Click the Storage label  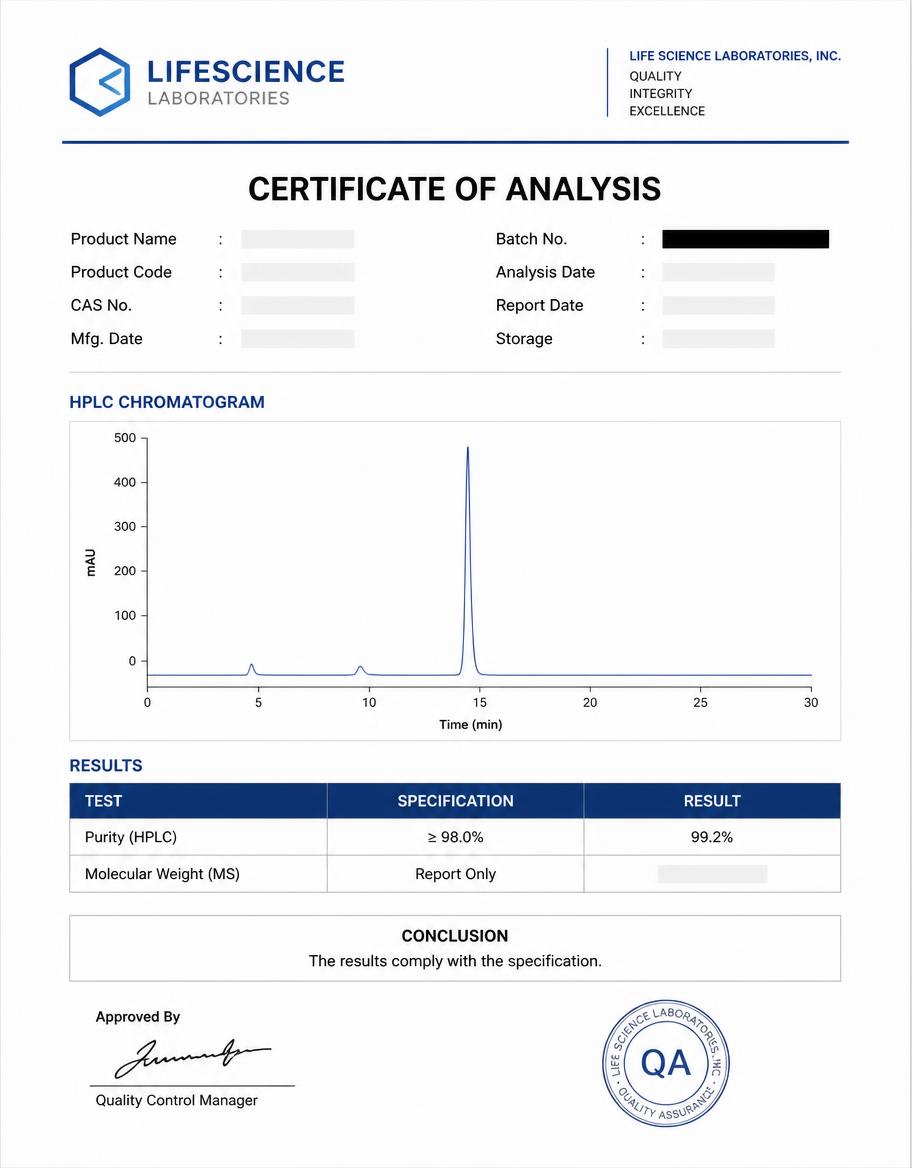click(524, 339)
